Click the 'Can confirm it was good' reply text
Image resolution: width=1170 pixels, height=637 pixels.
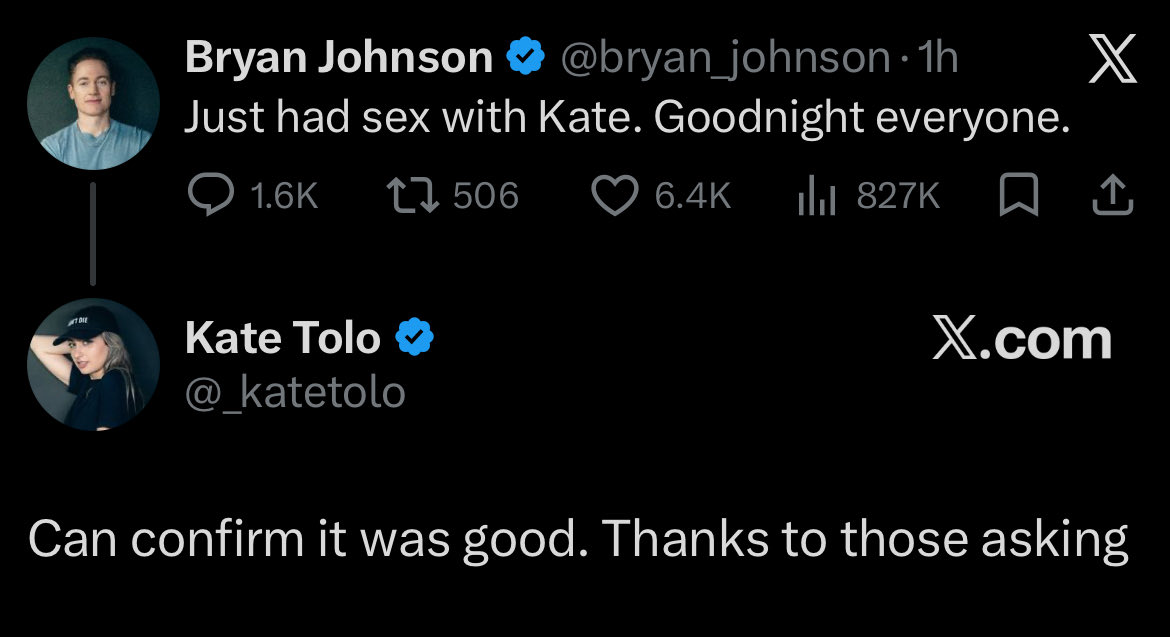pos(578,540)
